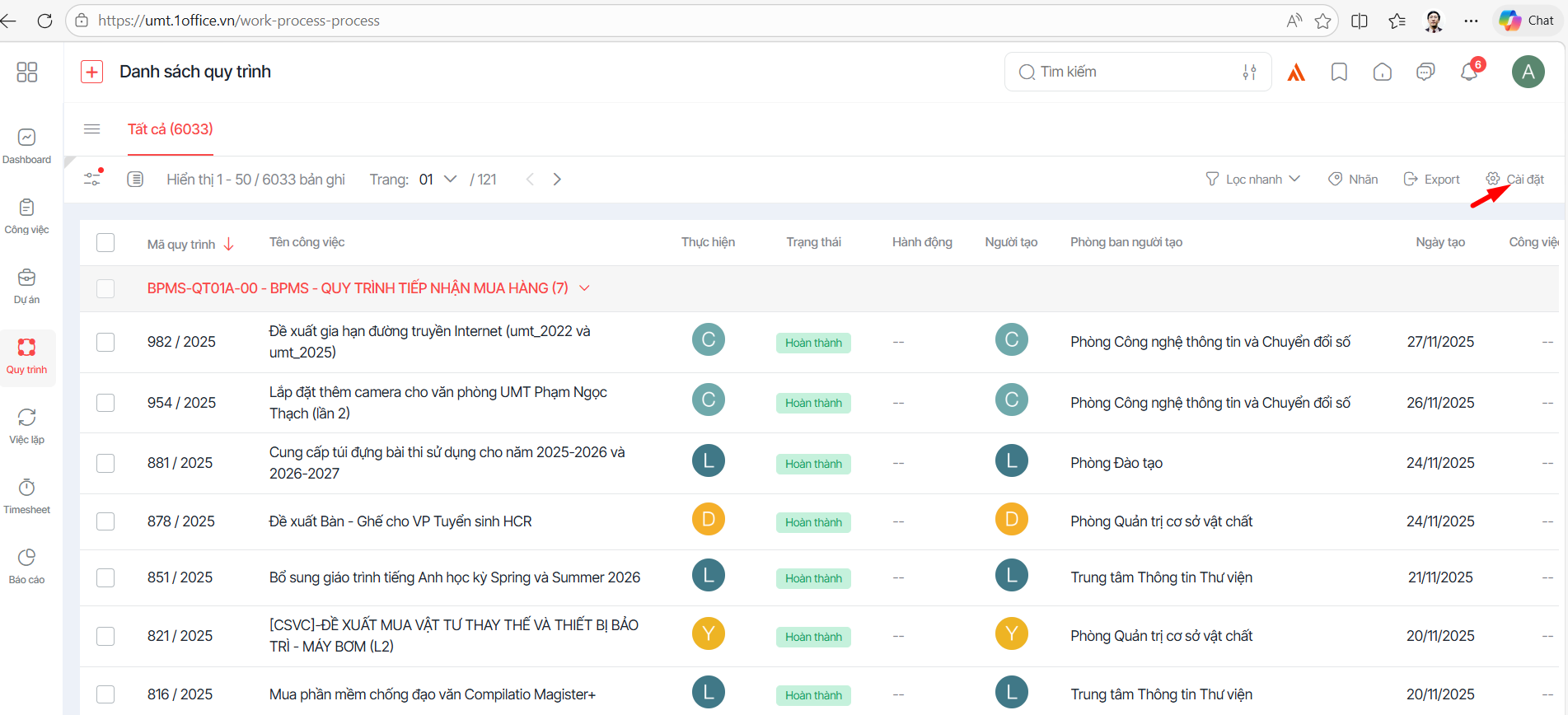Open the Timesheet sidebar icon

pos(27,496)
